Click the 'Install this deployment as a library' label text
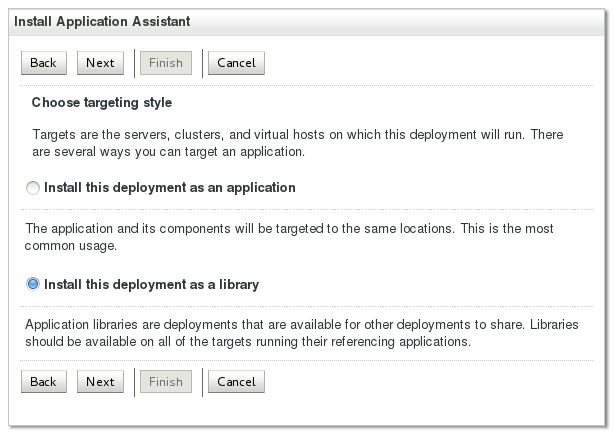 152,284
